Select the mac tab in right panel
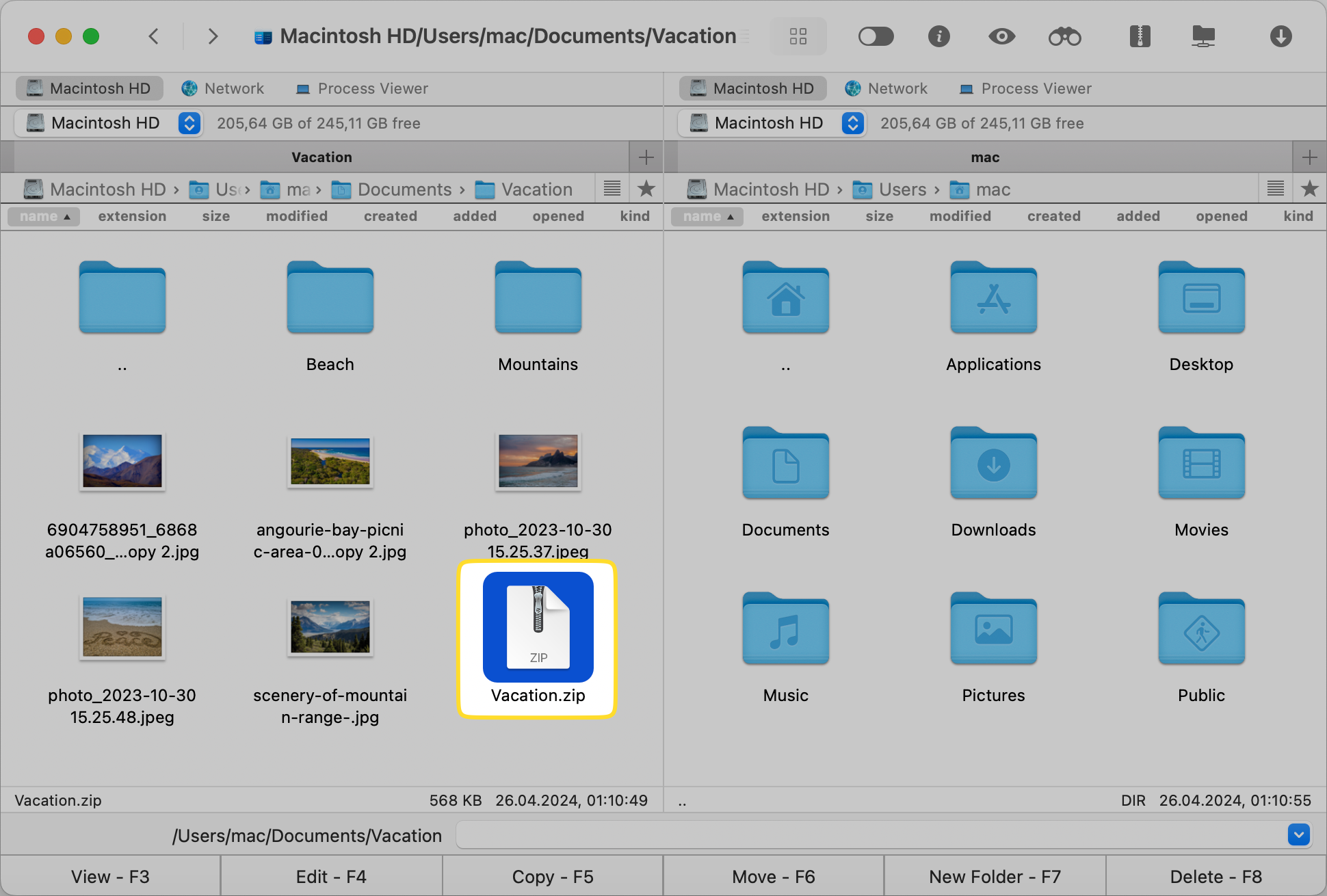Image resolution: width=1327 pixels, height=896 pixels. point(984,156)
